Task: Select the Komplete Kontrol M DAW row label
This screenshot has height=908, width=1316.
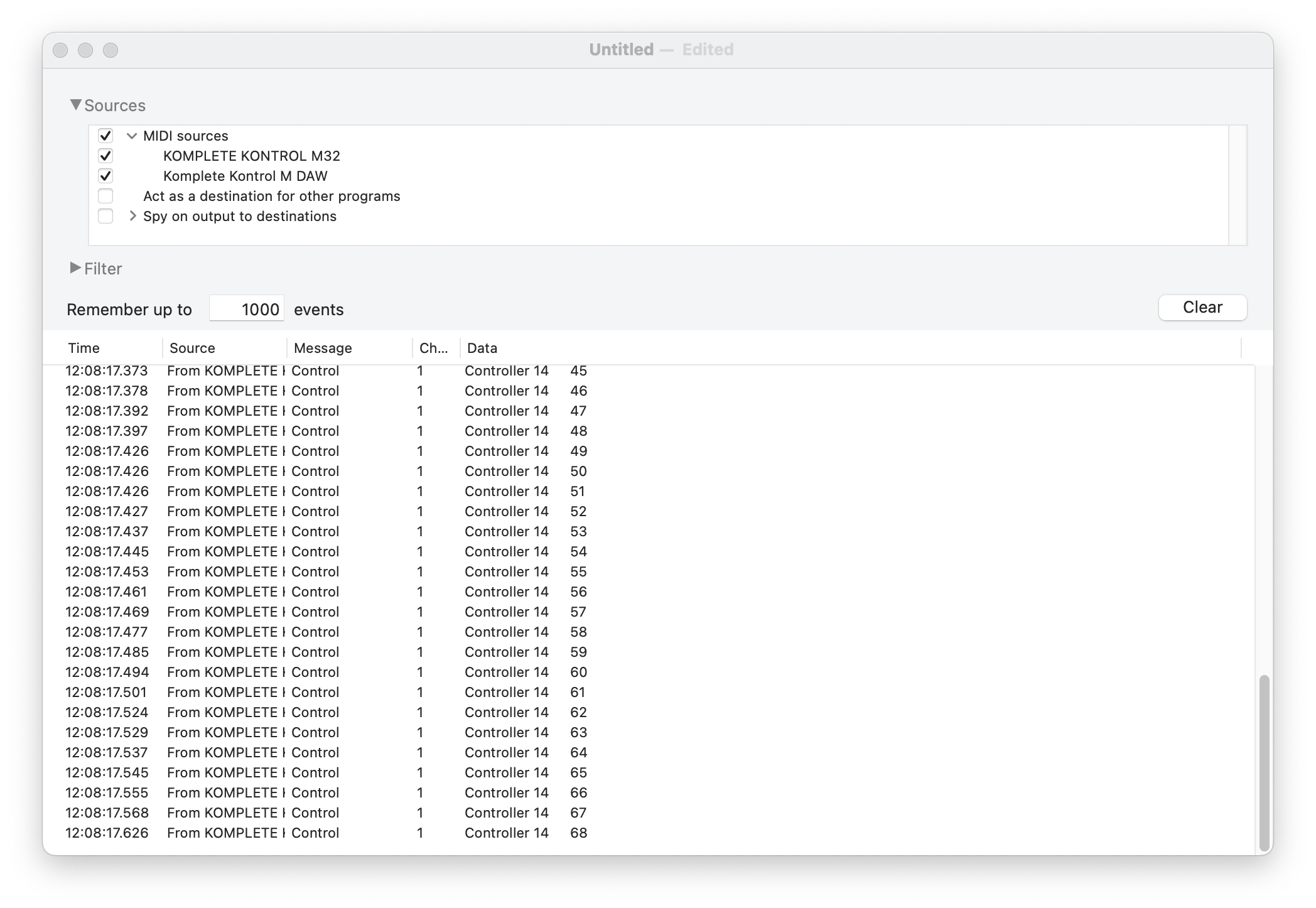Action: (245, 176)
